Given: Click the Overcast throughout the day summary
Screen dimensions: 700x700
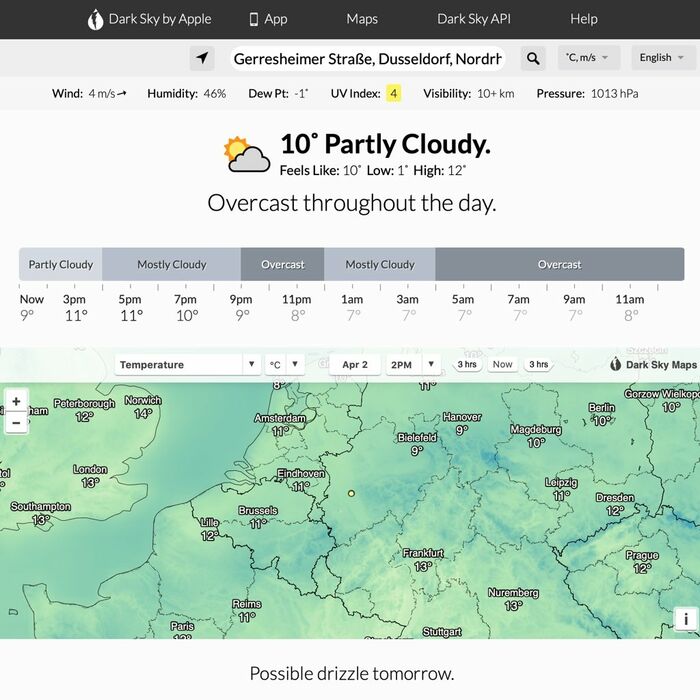Looking at the screenshot, I should (x=352, y=203).
